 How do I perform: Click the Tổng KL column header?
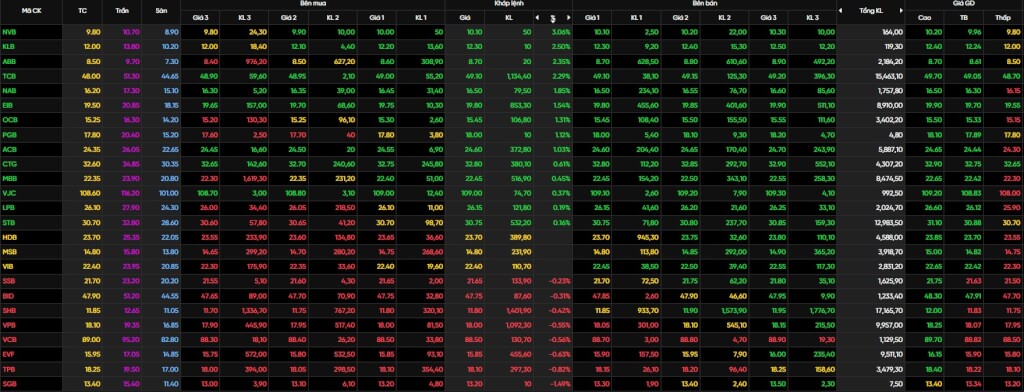coord(871,11)
